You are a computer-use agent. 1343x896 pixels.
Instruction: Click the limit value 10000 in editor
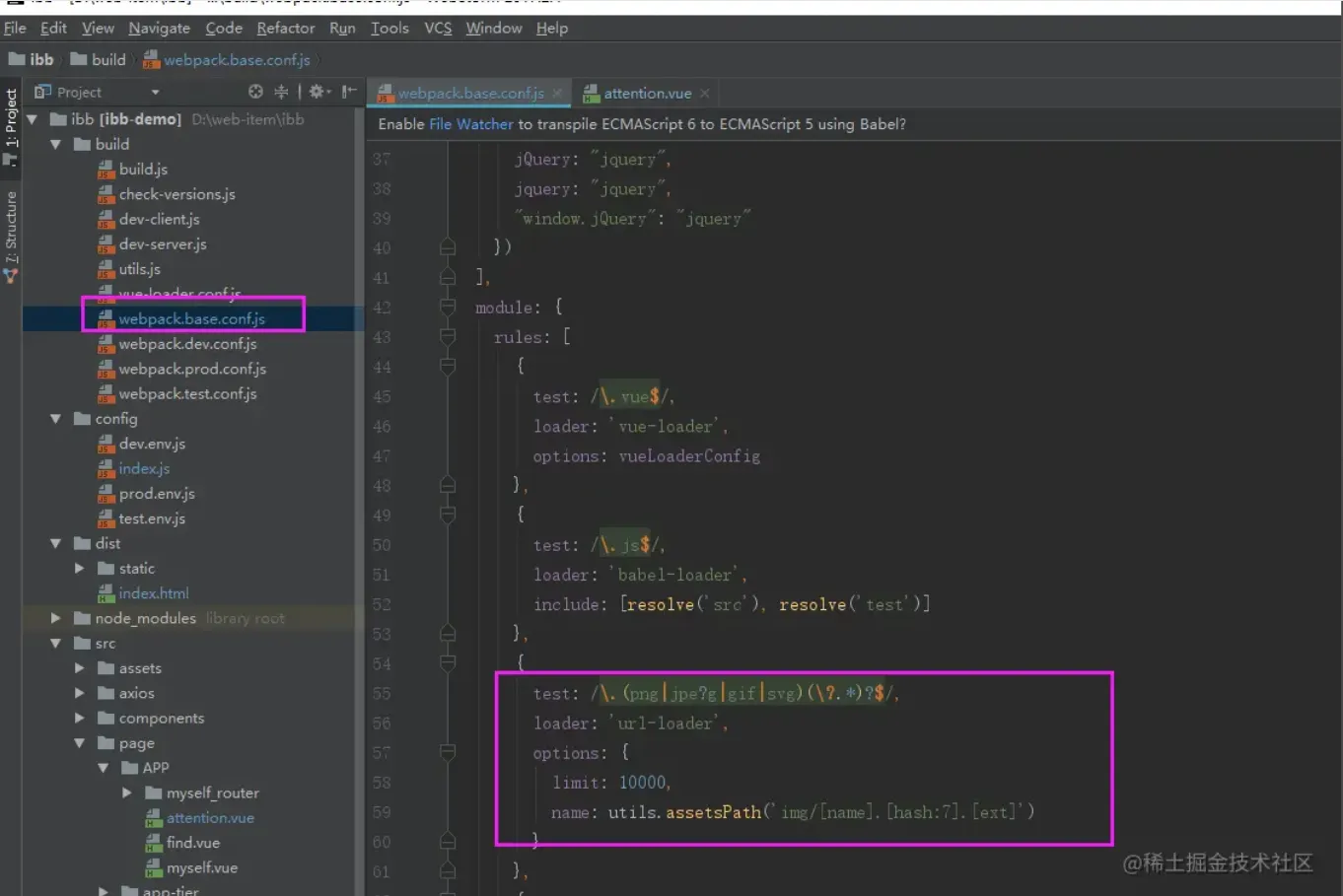click(642, 783)
